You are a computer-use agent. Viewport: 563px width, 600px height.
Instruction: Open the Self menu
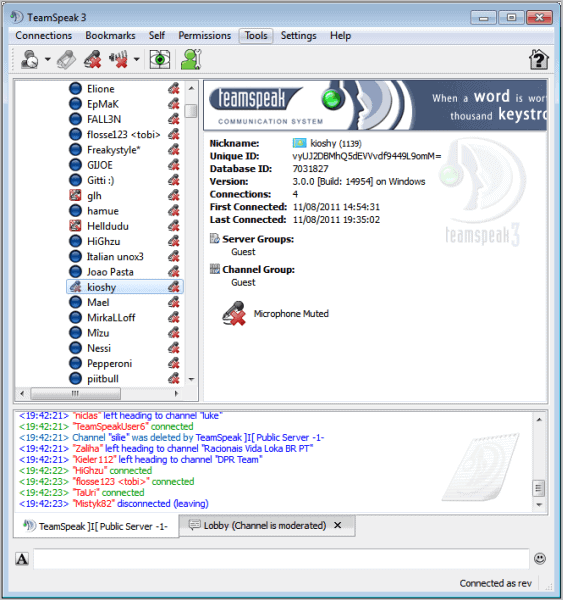click(x=157, y=36)
